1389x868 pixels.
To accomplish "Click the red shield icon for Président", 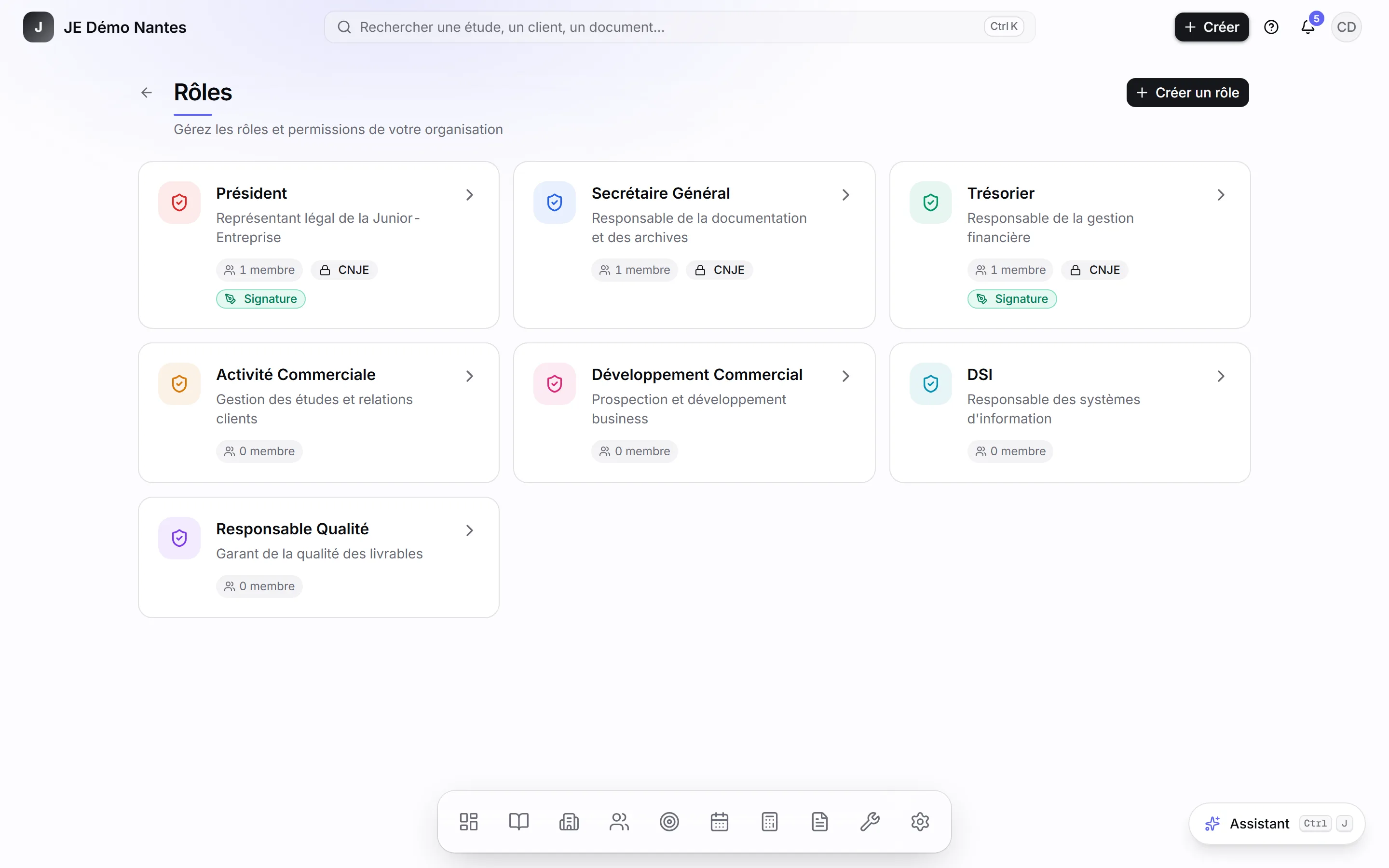I will pyautogui.click(x=179, y=203).
